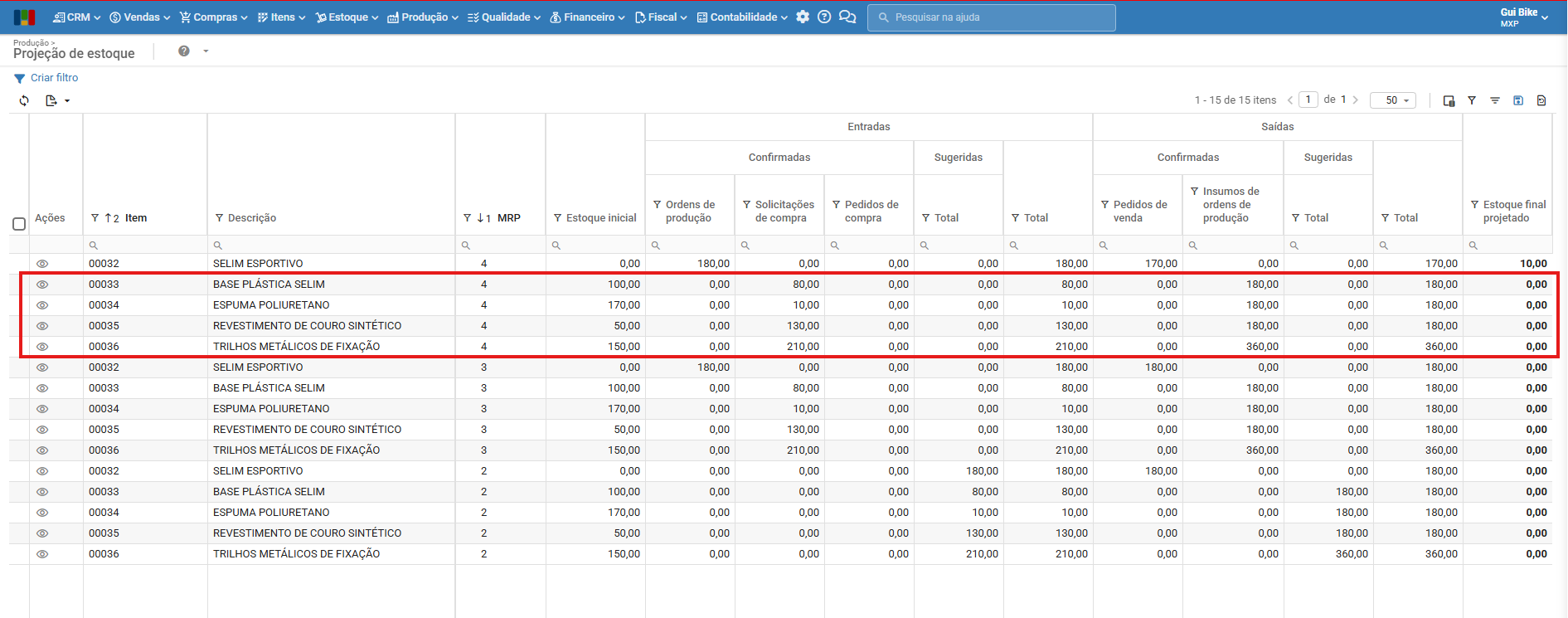Open the Produção menu
This screenshot has height=618, width=1568.
click(x=423, y=17)
